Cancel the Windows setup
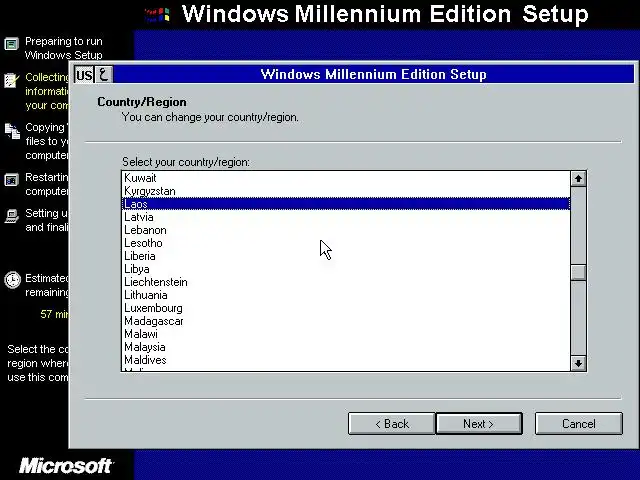The image size is (640, 480). coord(578,424)
